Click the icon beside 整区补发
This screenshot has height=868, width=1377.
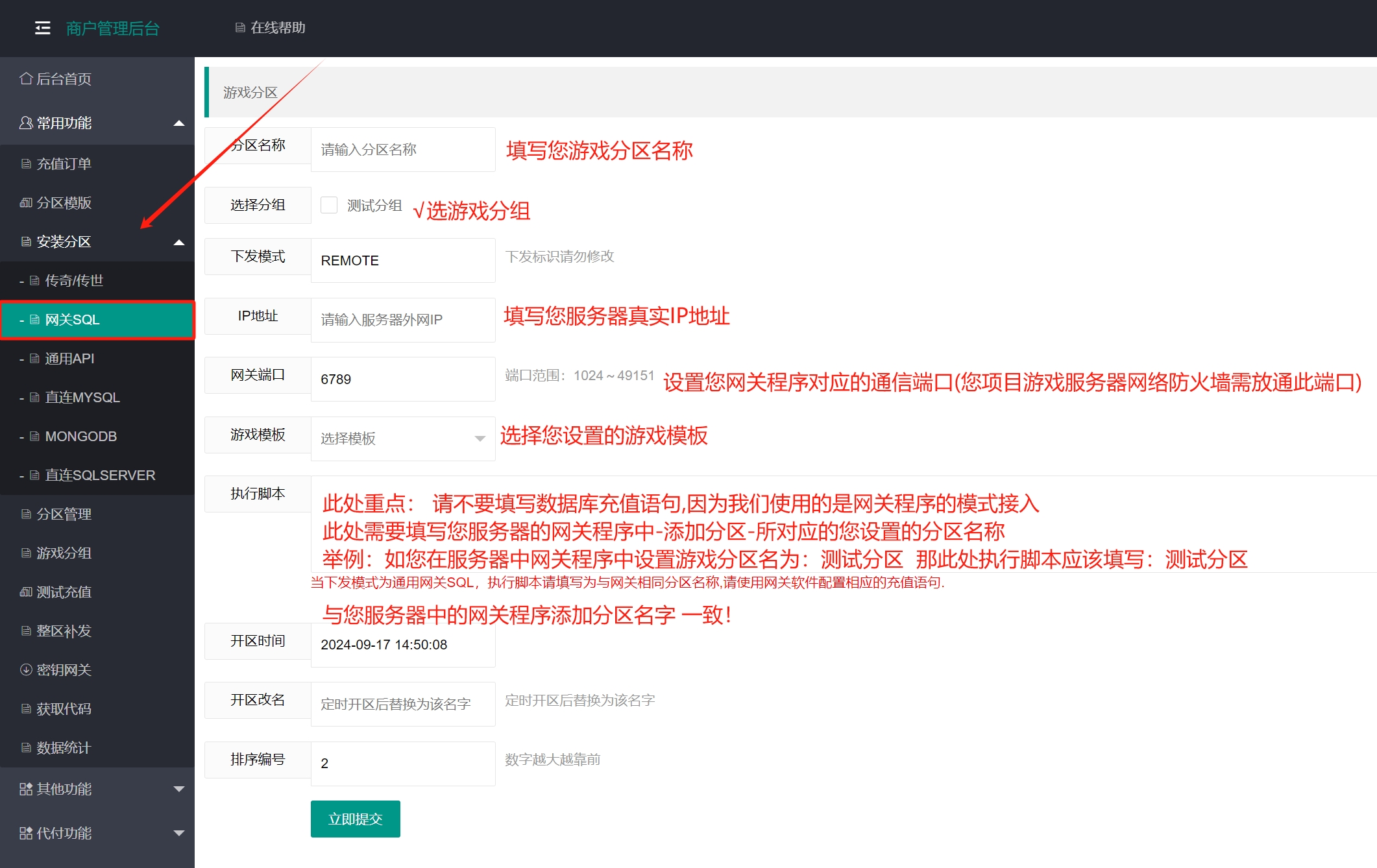coord(26,631)
